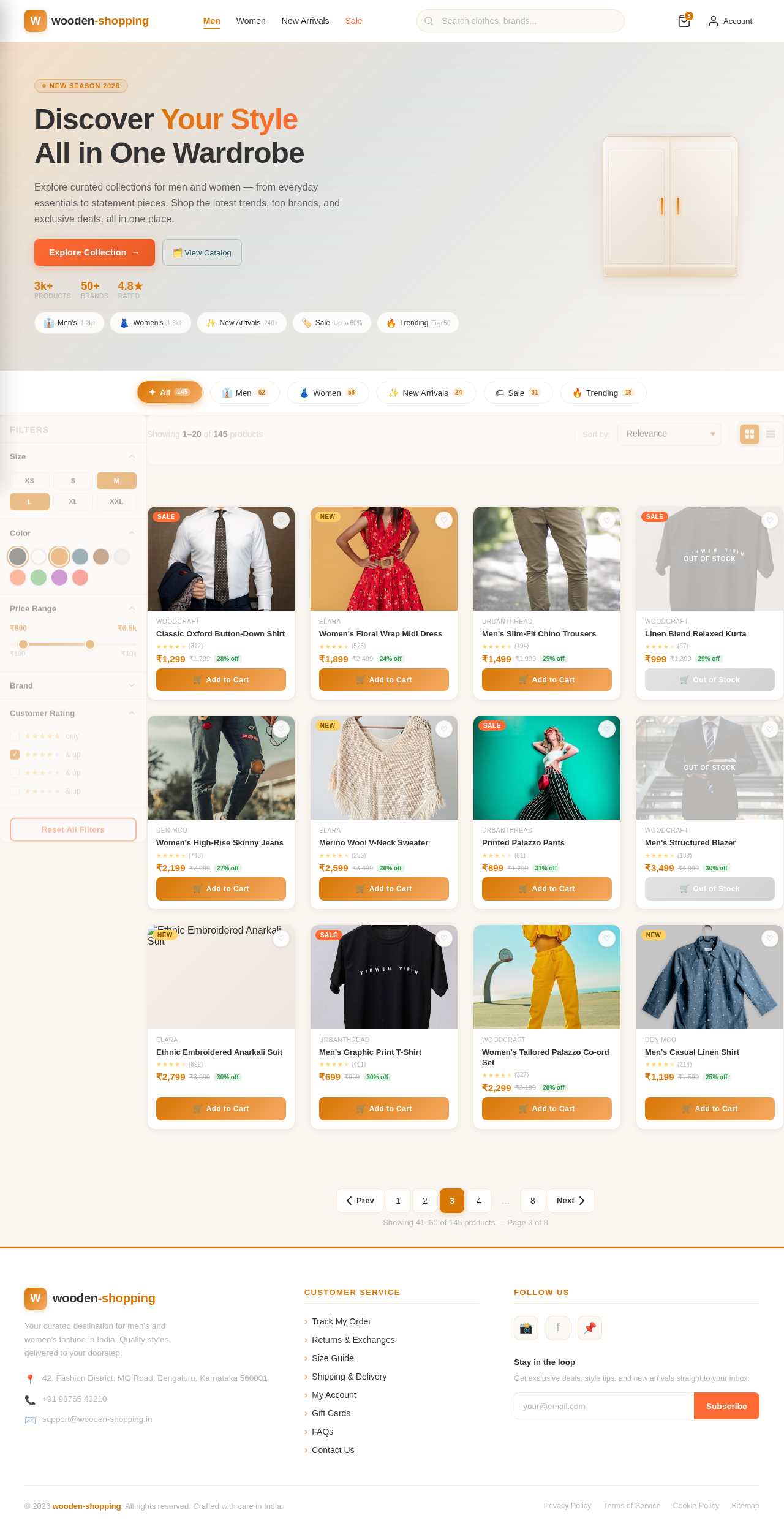Image resolution: width=784 pixels, height=1537 pixels.
Task: Select size XS filter
Action: coord(29,481)
